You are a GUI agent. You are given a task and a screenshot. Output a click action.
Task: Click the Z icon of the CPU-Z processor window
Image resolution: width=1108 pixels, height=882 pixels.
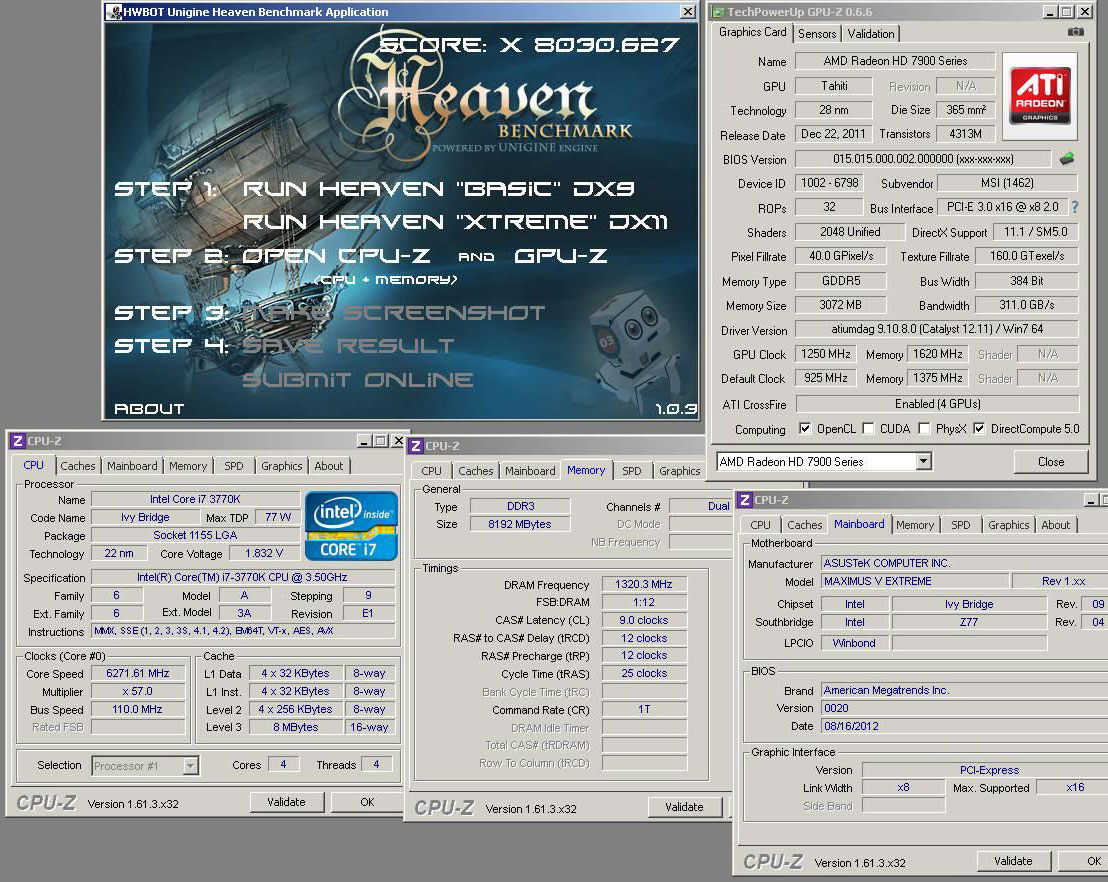click(18, 441)
